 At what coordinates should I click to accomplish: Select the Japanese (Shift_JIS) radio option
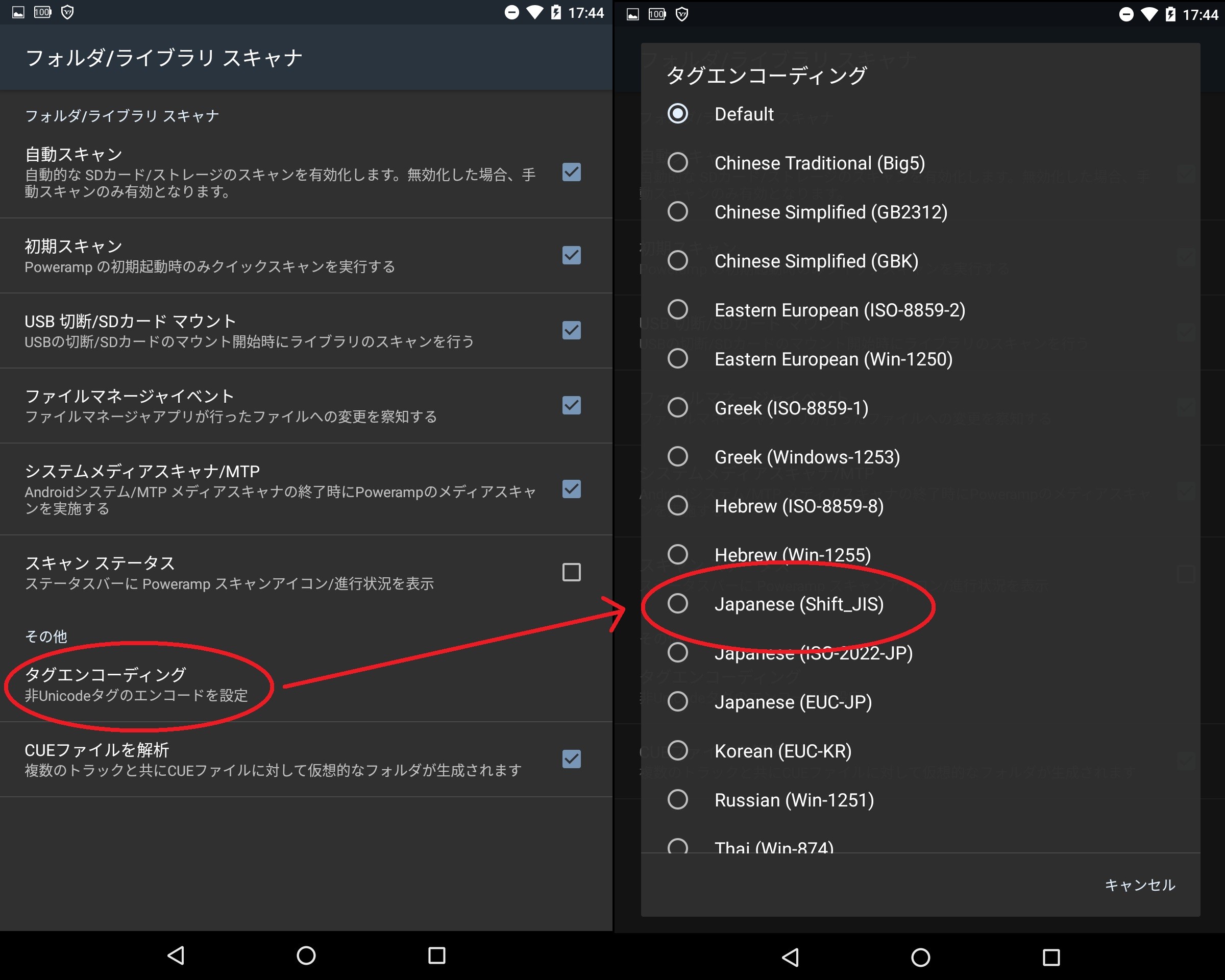pyautogui.click(x=678, y=604)
